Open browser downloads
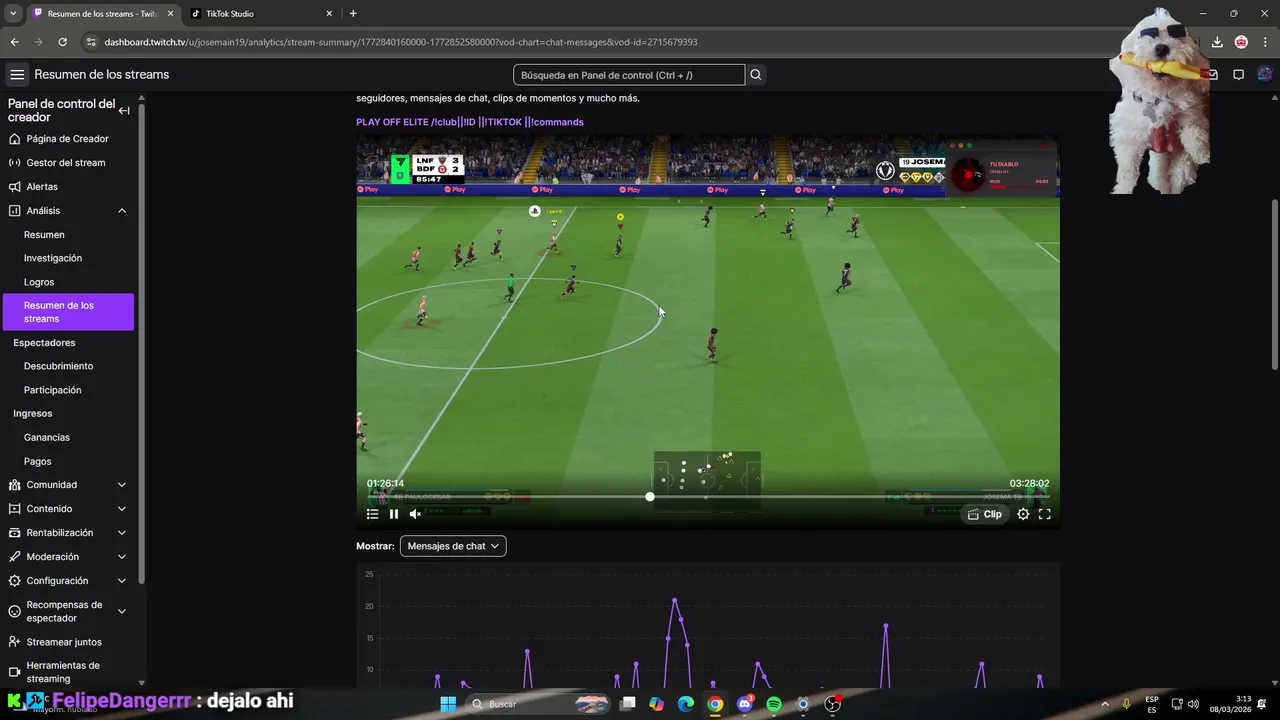The width and height of the screenshot is (1280, 720). click(x=1217, y=42)
